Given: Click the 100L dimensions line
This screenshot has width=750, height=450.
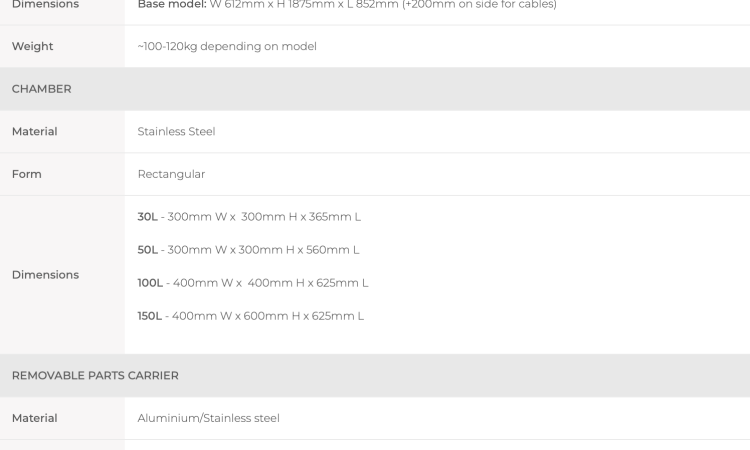Looking at the screenshot, I should point(253,283).
